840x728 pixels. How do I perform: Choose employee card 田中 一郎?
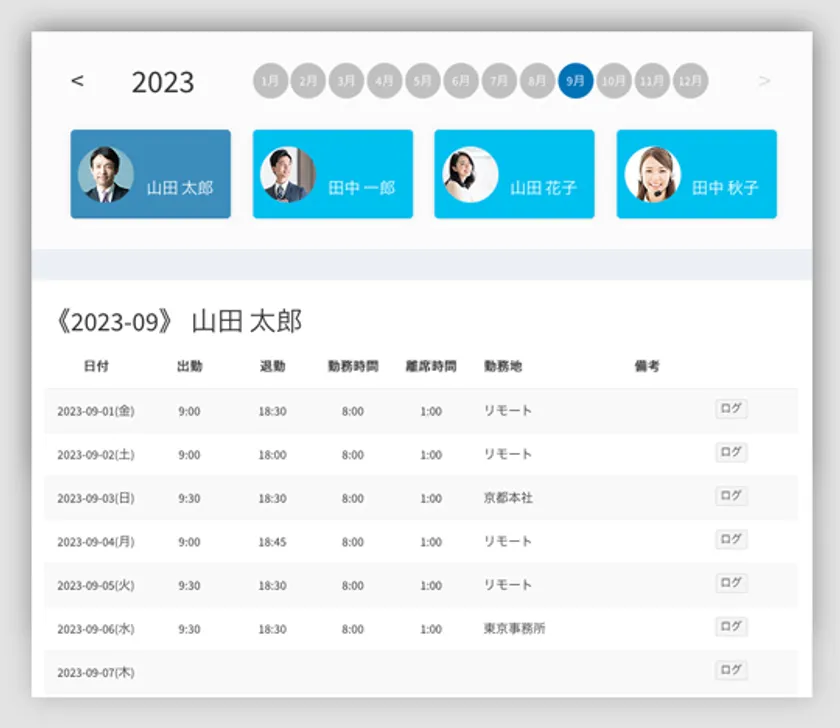333,174
